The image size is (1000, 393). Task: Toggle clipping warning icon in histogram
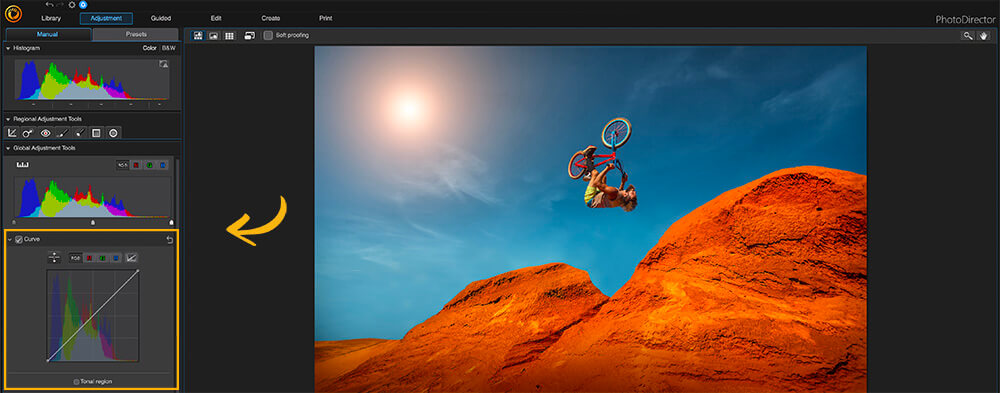(x=164, y=64)
